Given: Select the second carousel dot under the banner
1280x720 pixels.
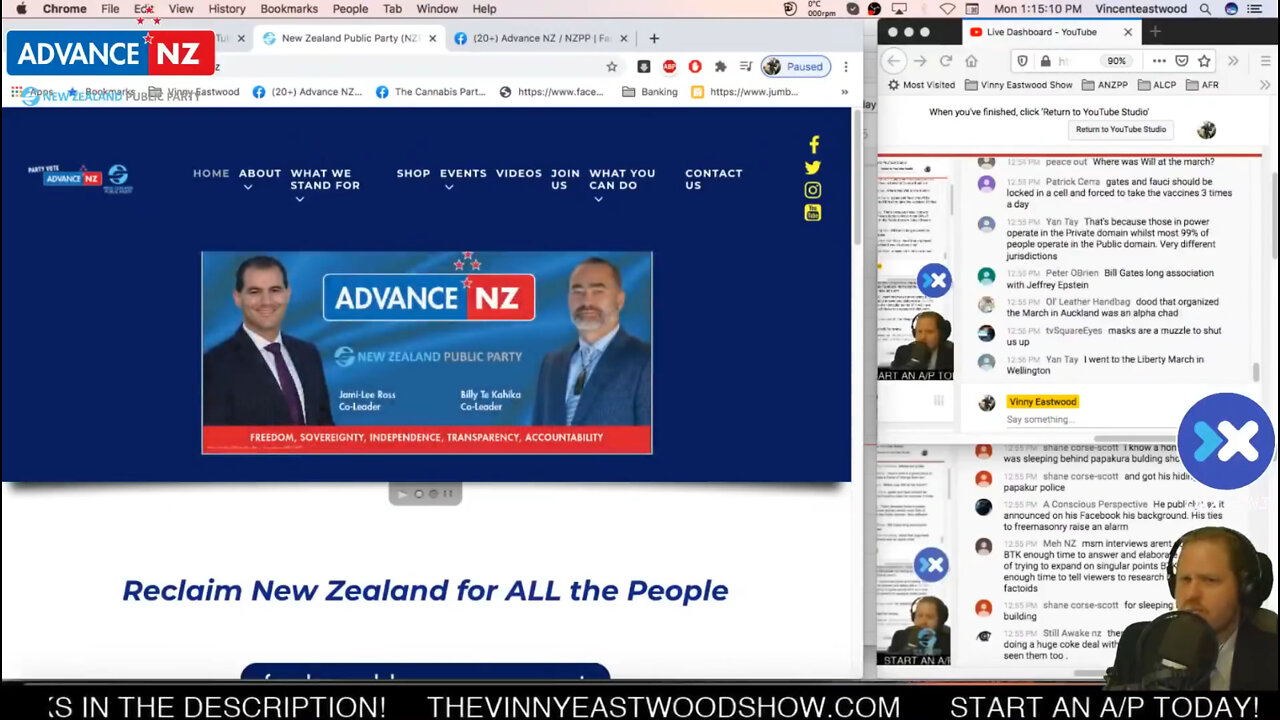Looking at the screenshot, I should coord(433,494).
